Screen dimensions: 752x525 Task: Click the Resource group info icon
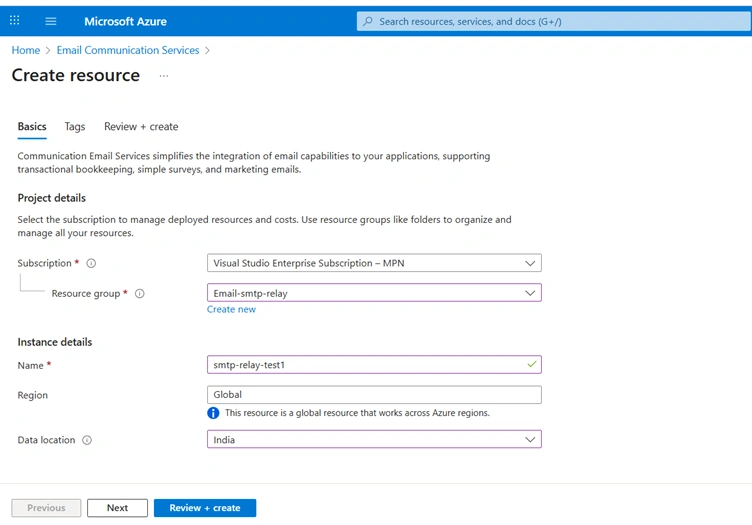140,293
